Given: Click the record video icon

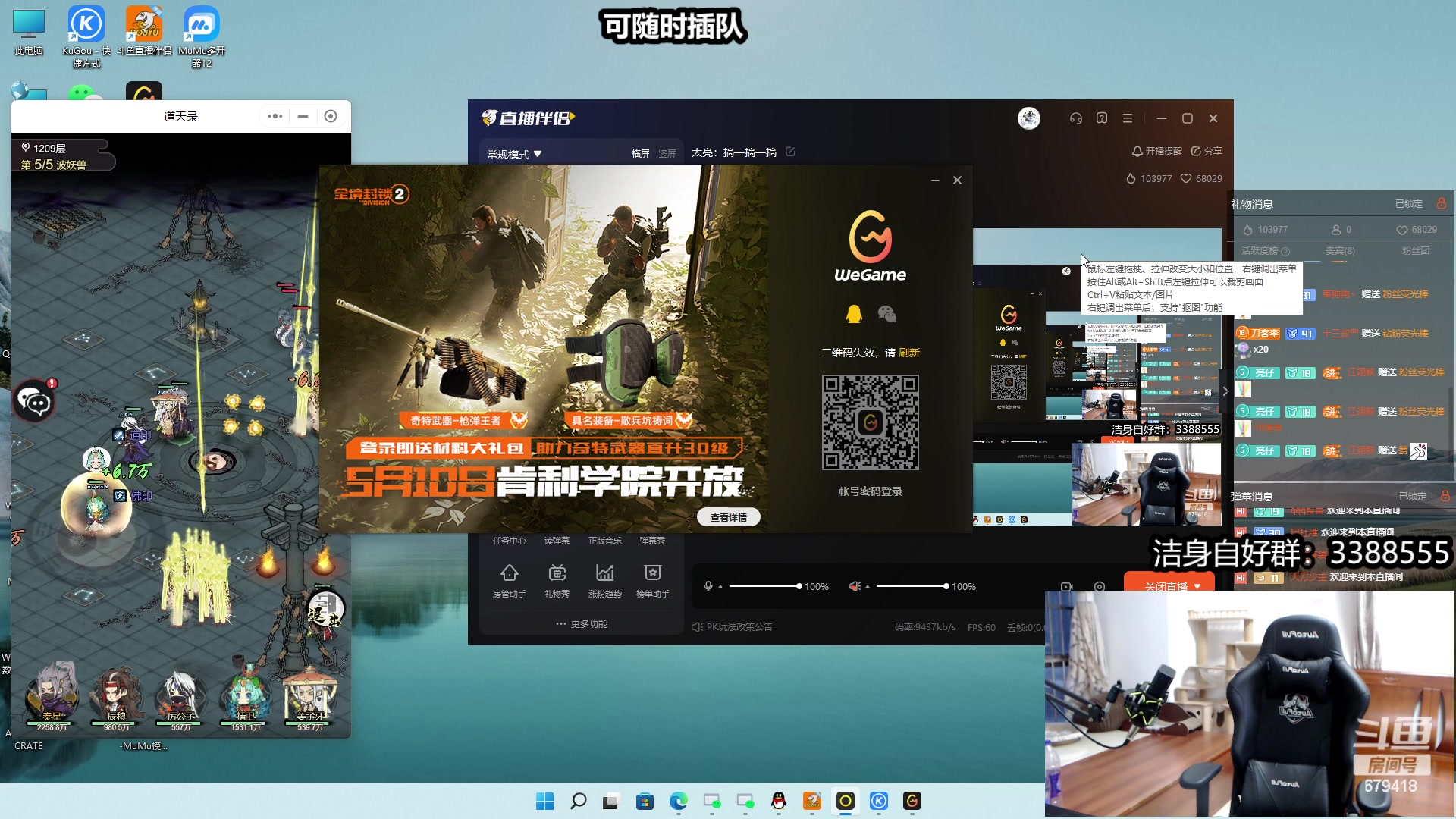Looking at the screenshot, I should (1066, 586).
